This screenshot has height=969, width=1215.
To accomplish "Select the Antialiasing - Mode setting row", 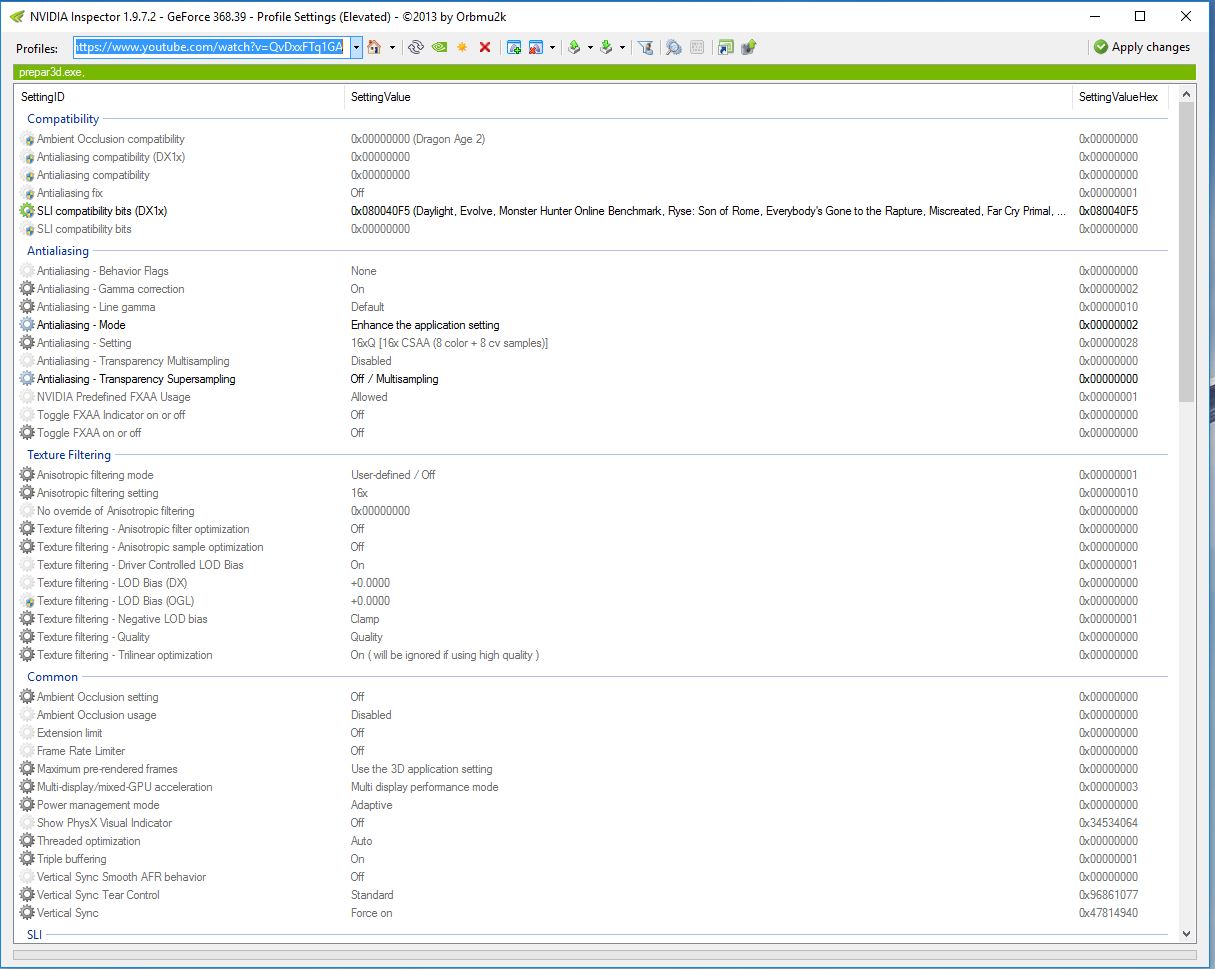I will 592,325.
